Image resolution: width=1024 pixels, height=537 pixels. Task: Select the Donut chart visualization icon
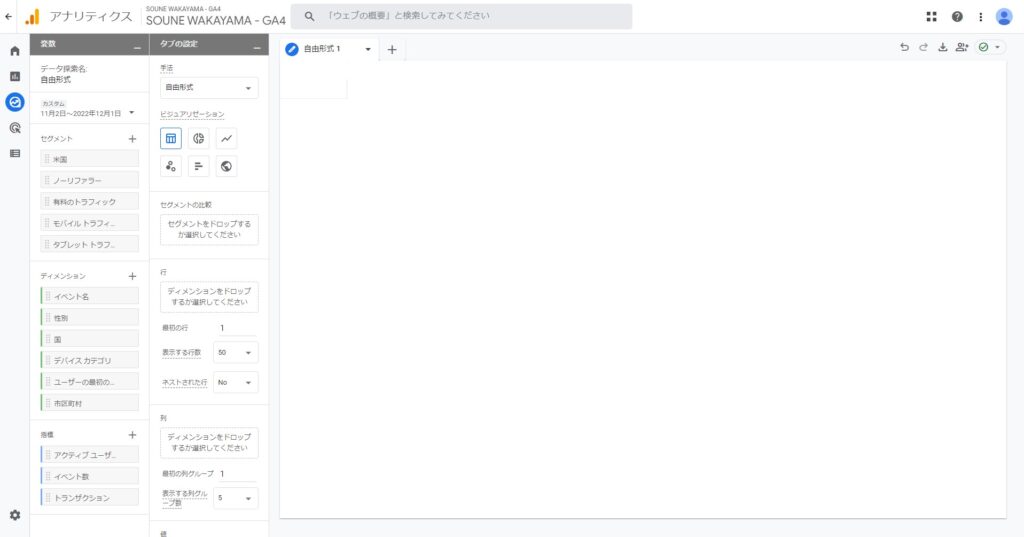pos(199,138)
